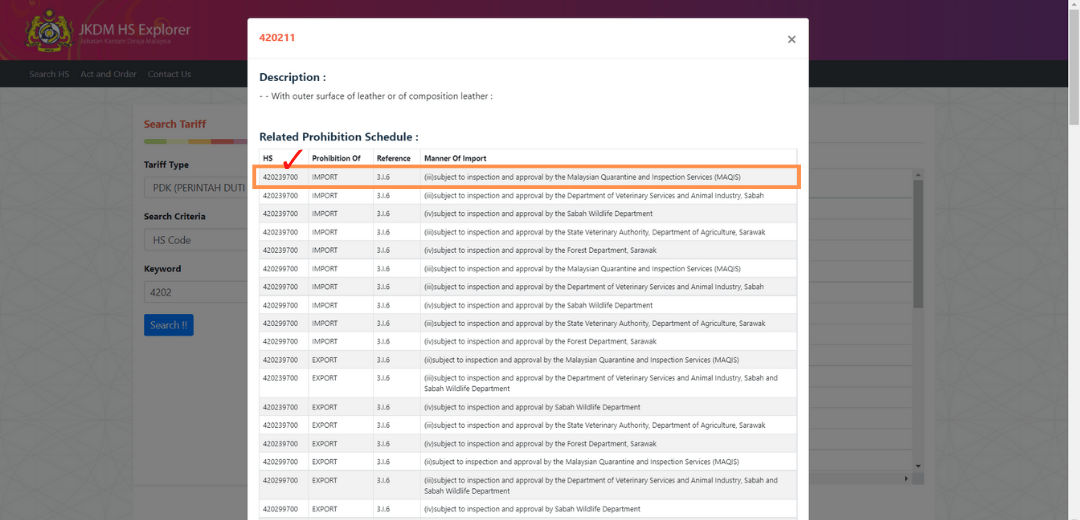The width and height of the screenshot is (1080, 520).
Task: Open the Act and Order menu
Action: [108, 74]
